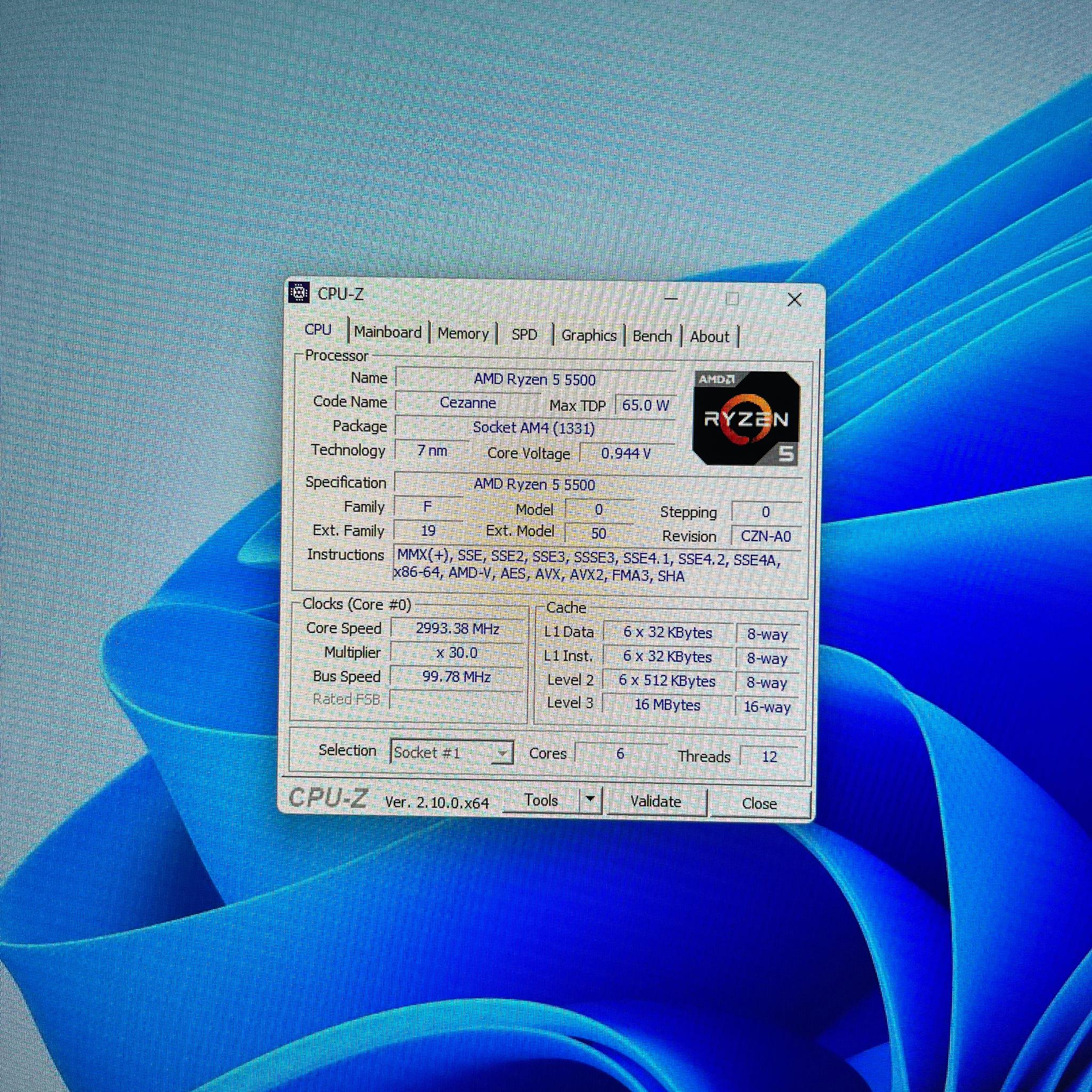1092x1092 pixels.
Task: Click the Family value F
Action: click(428, 507)
